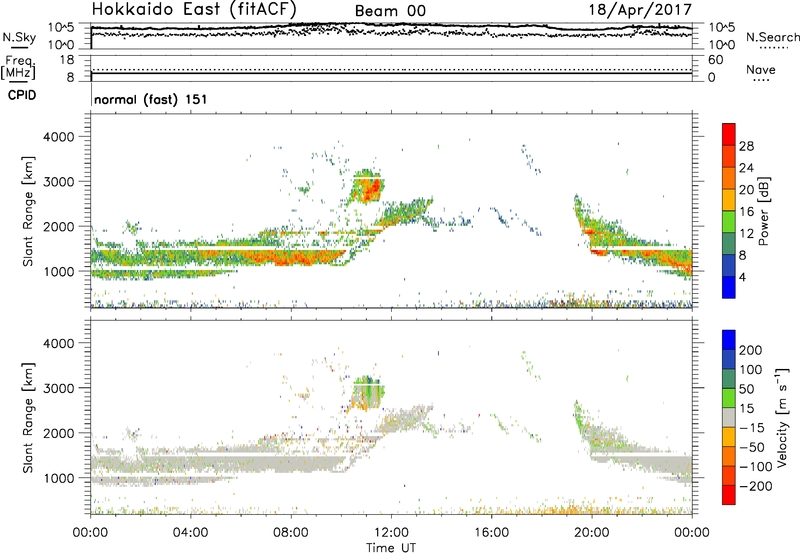Click the right '10^0' noise axis label

[x=722, y=45]
